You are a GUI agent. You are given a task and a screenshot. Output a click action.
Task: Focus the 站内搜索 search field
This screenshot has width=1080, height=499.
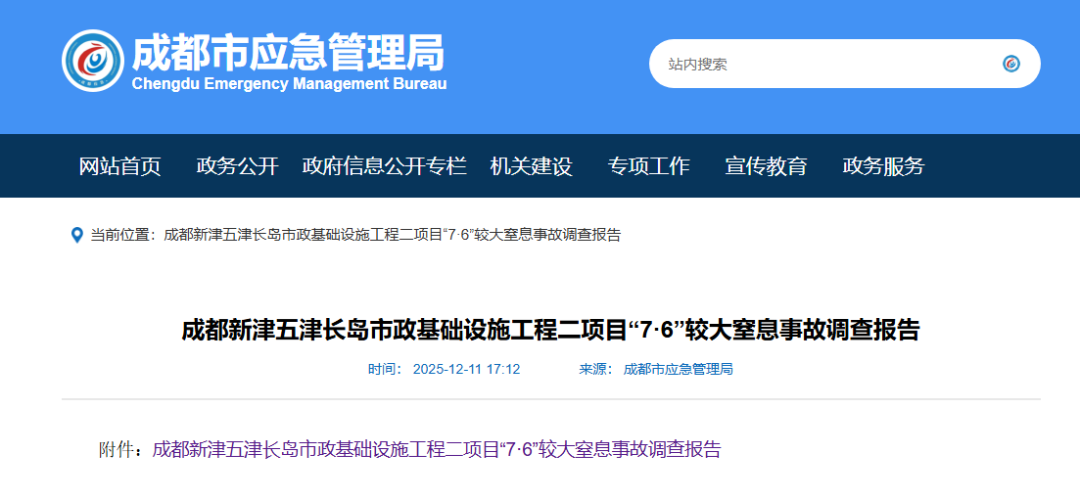[820, 64]
